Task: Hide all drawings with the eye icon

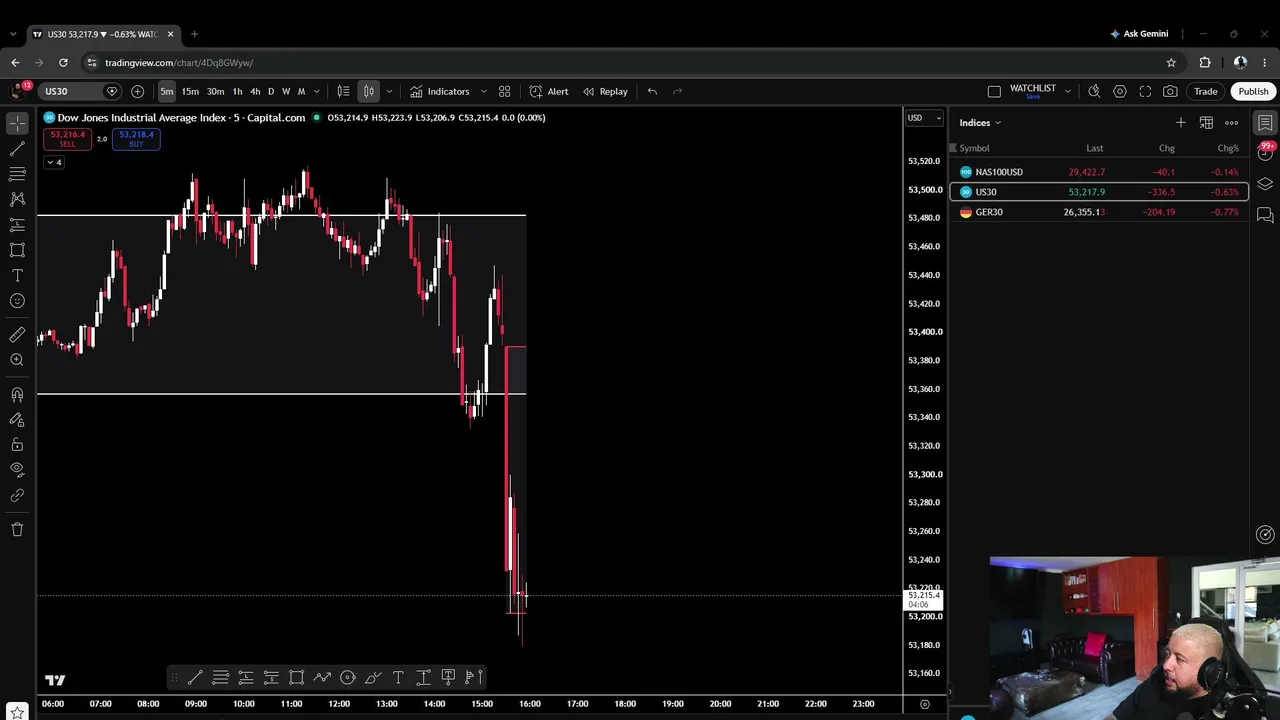Action: (x=17, y=470)
